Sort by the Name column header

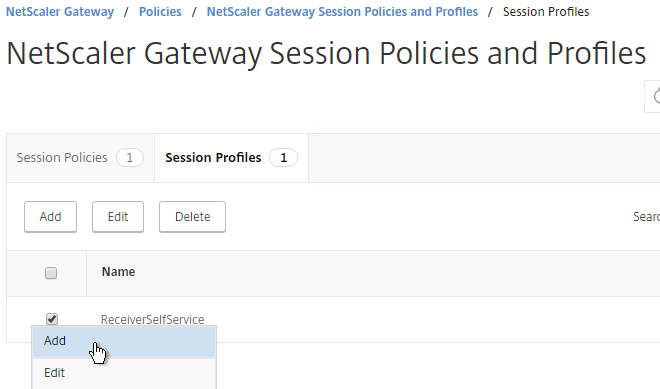[x=118, y=272]
